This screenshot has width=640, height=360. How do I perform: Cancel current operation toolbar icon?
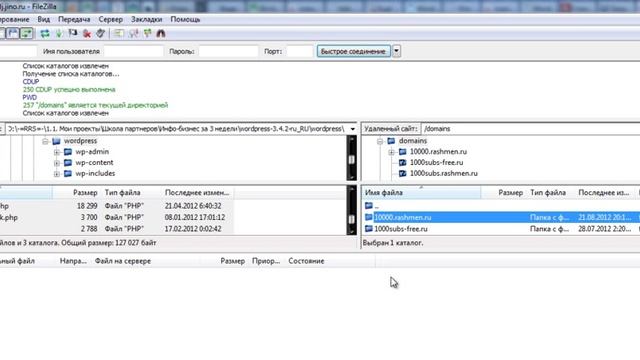click(x=73, y=33)
